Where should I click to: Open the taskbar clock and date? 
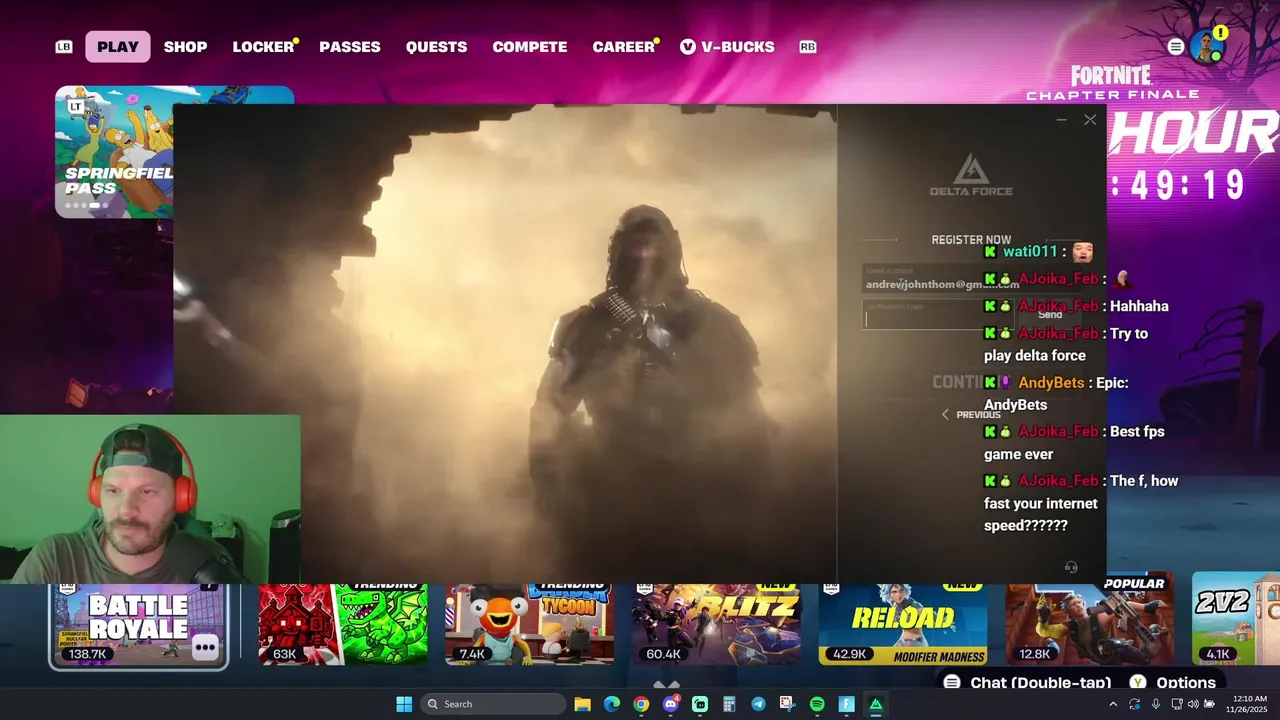tap(1249, 704)
